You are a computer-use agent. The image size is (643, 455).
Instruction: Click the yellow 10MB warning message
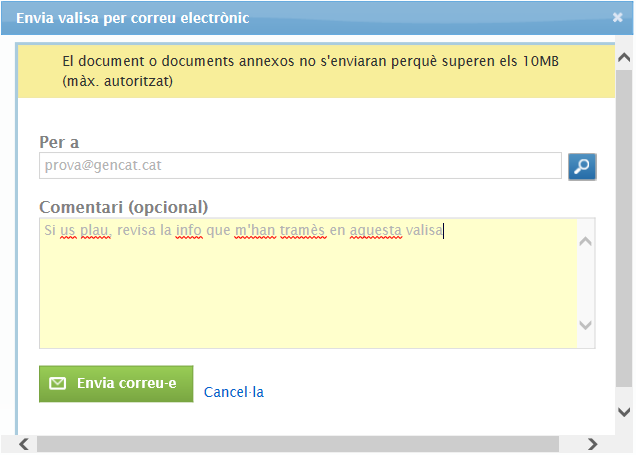point(310,71)
